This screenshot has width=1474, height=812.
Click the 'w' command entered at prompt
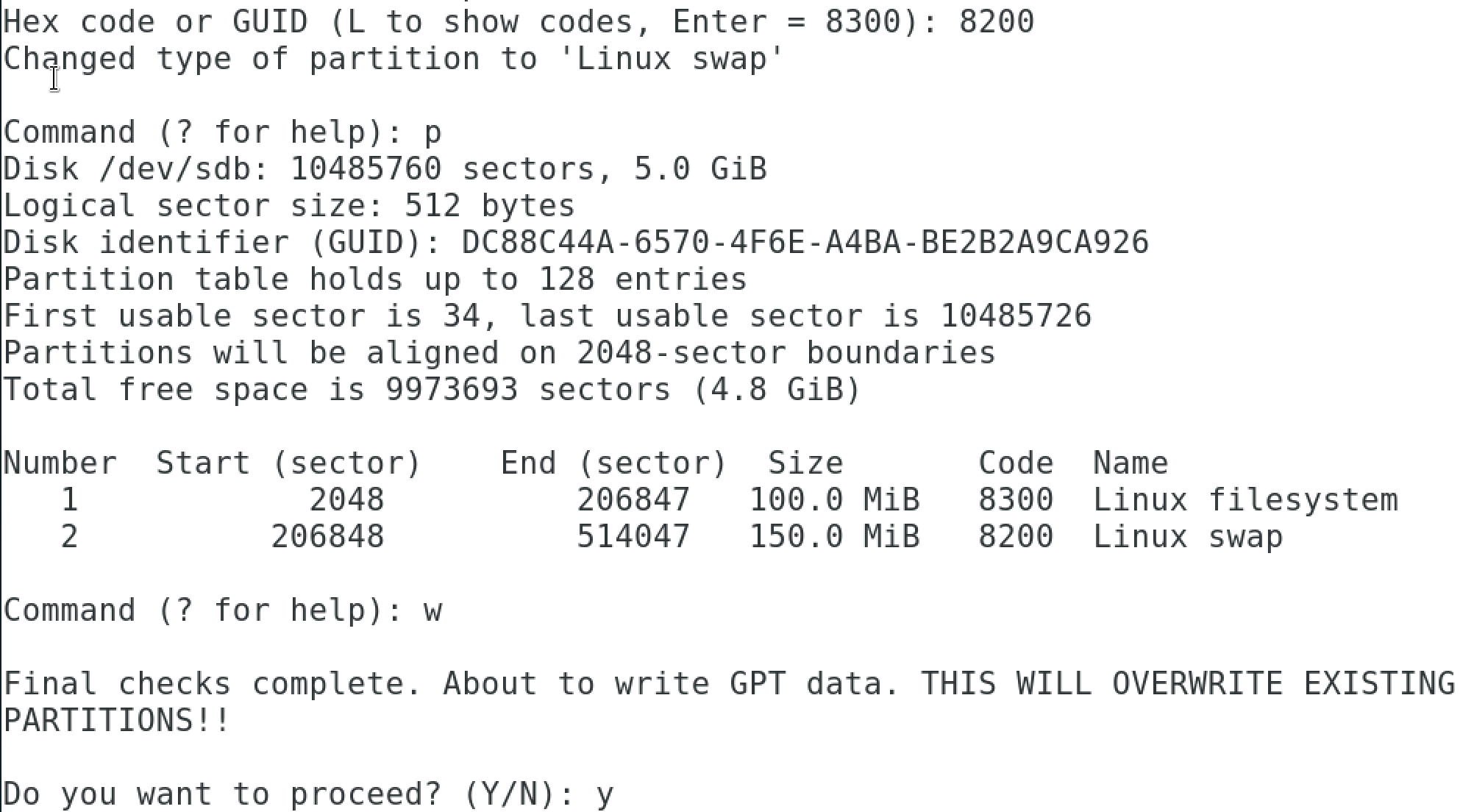point(432,611)
